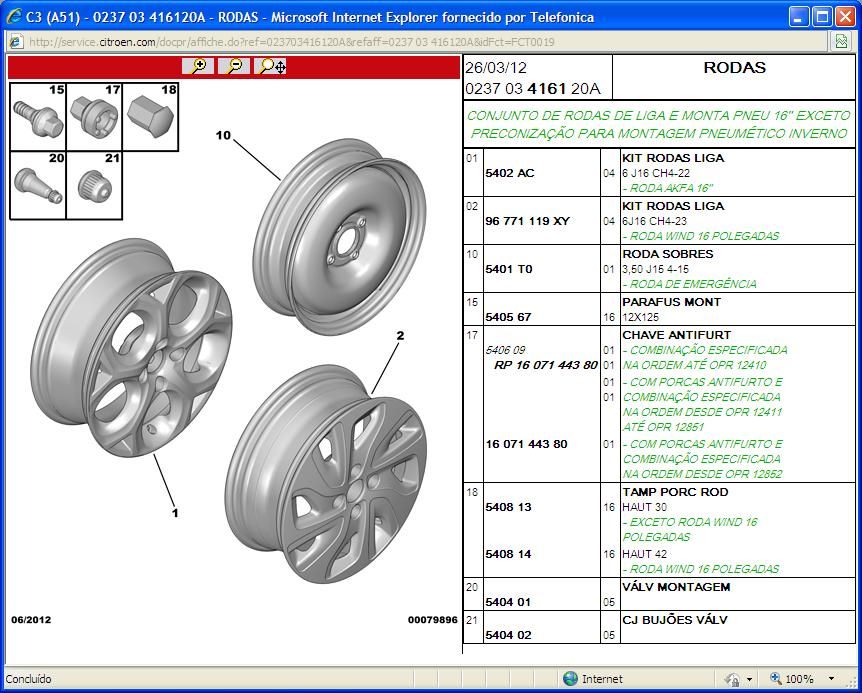Click the RODAS heading
Screen dimensions: 862x693
coord(734,68)
